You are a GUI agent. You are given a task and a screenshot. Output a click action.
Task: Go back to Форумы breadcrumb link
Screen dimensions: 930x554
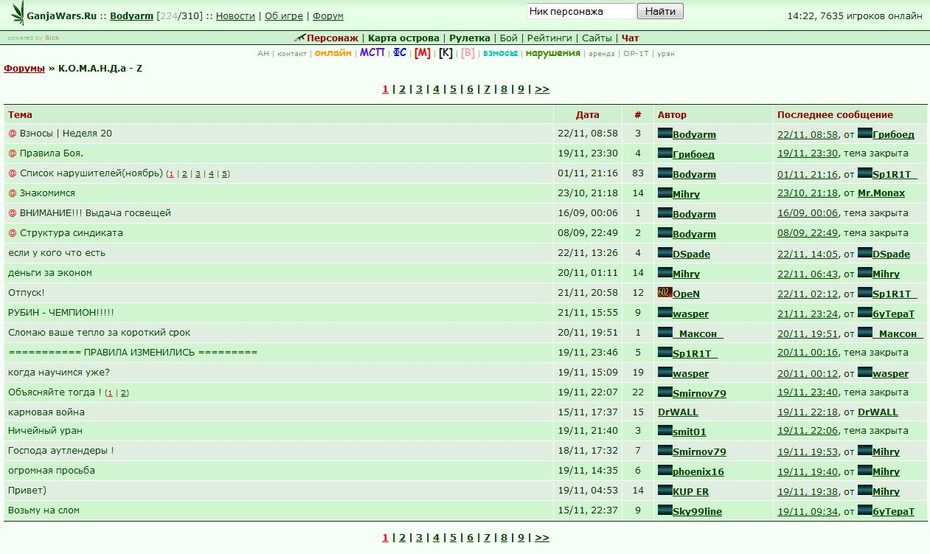(24, 68)
